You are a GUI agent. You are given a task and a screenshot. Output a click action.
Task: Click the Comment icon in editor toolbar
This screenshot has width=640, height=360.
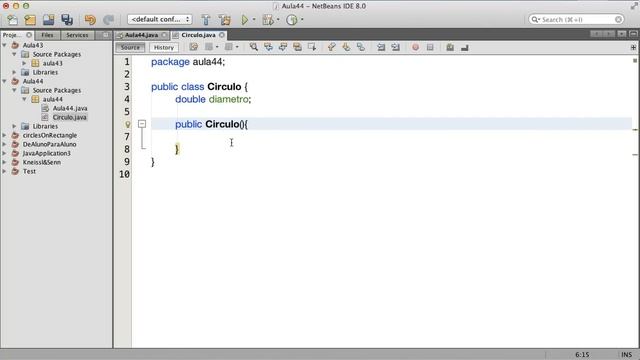[x=450, y=47]
